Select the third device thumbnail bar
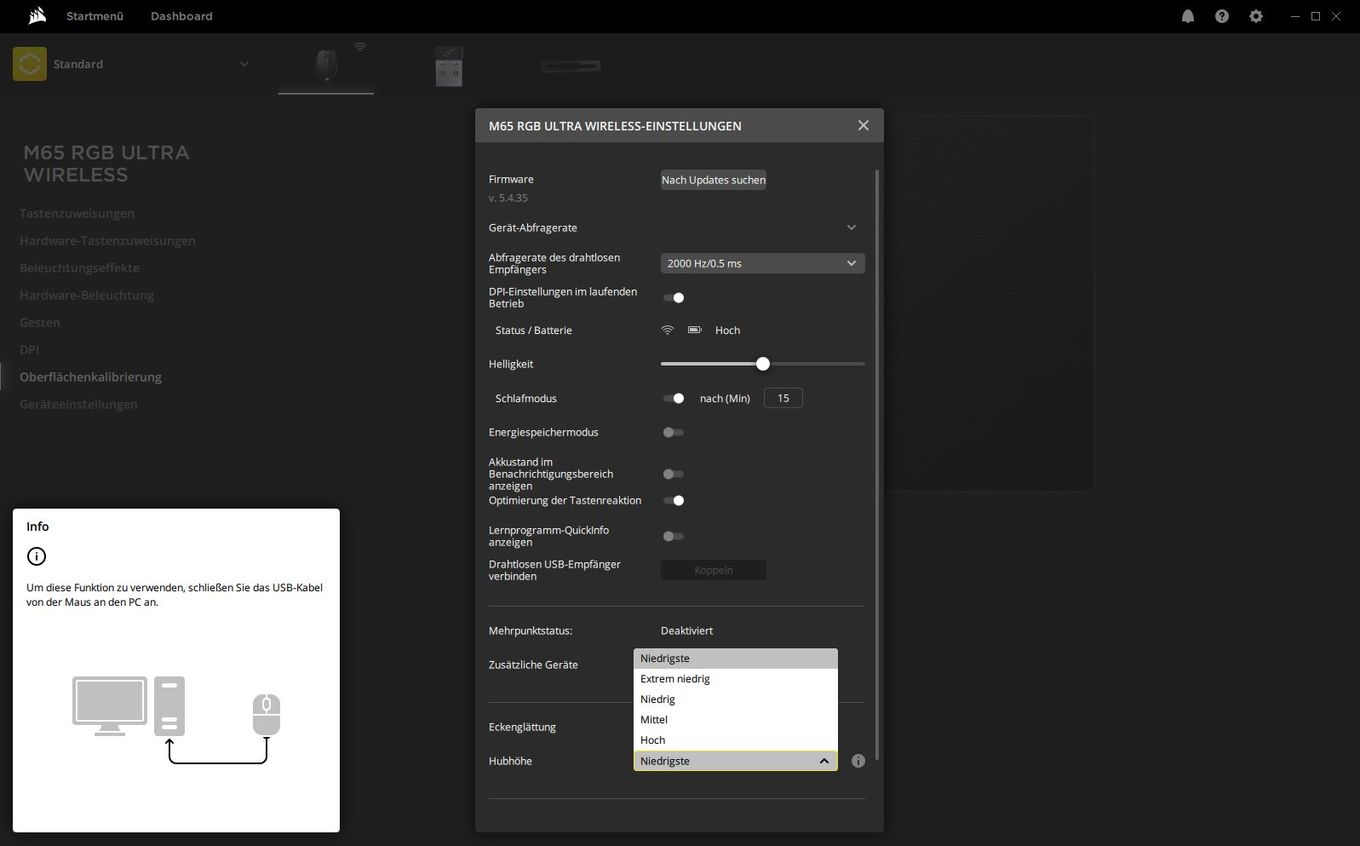Image resolution: width=1360 pixels, height=846 pixels. tap(571, 67)
